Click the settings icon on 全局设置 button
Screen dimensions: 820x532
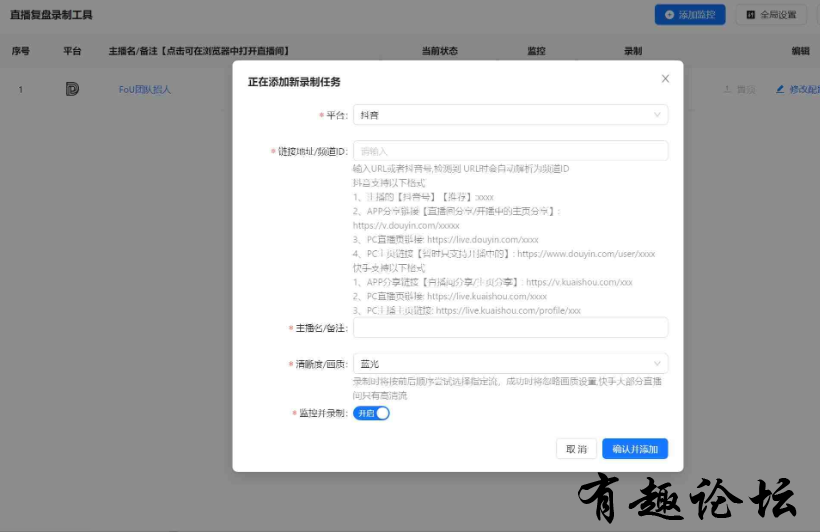(750, 15)
